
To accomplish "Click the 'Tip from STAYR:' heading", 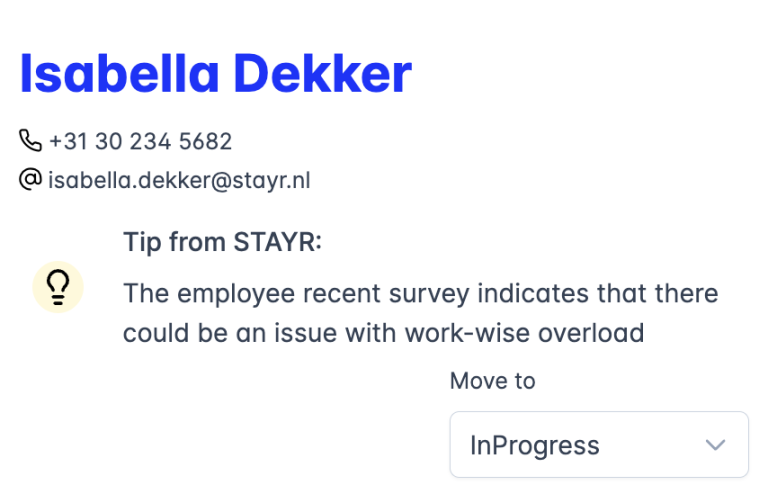I will 222,242.
